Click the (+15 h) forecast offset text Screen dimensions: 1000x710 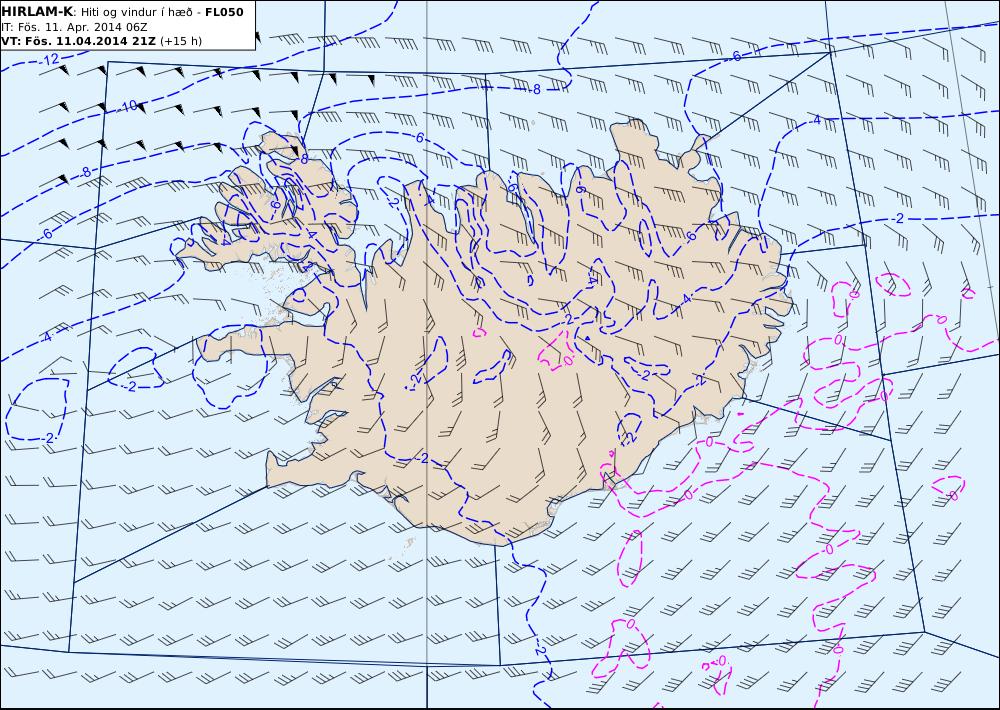tap(180, 41)
